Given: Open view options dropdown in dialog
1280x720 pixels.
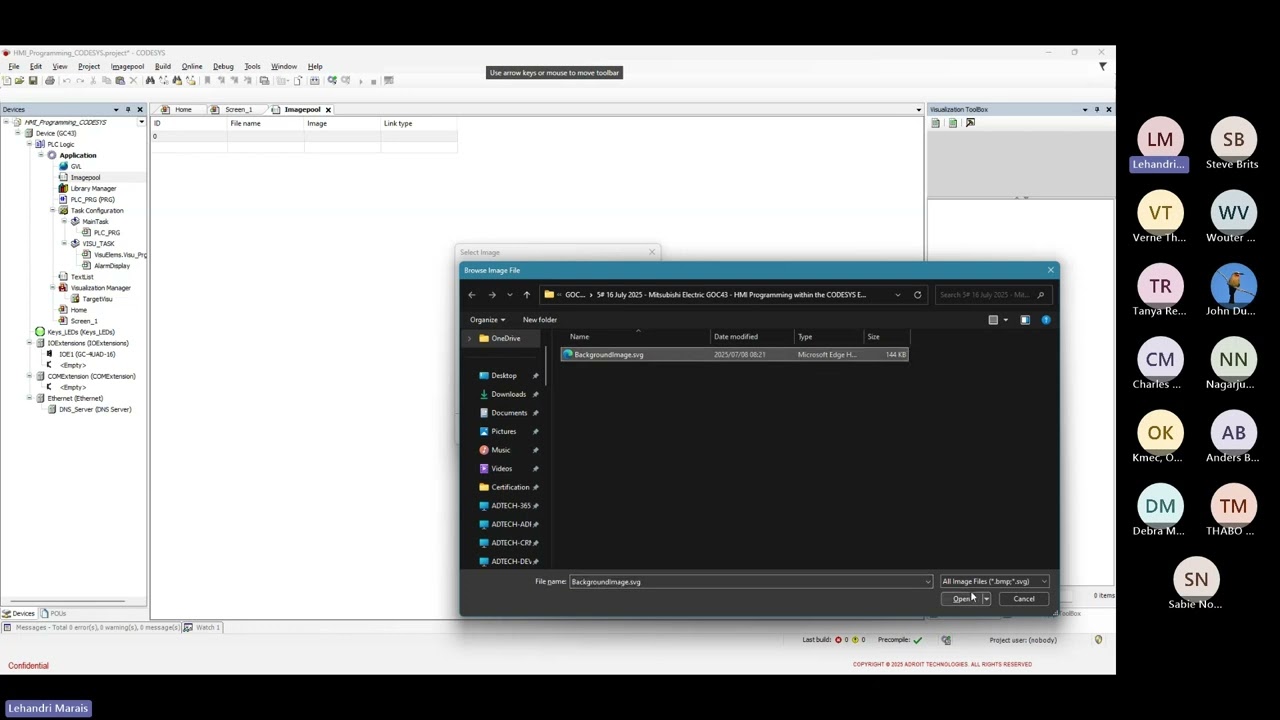Looking at the screenshot, I should 1006,320.
